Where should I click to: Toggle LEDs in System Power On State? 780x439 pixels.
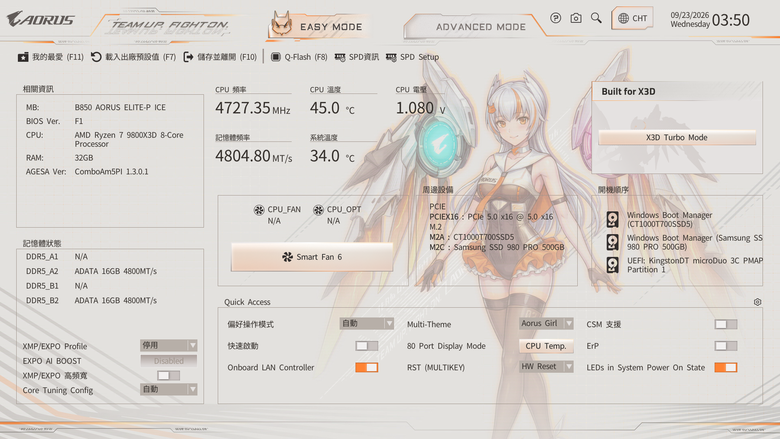pyautogui.click(x=726, y=367)
